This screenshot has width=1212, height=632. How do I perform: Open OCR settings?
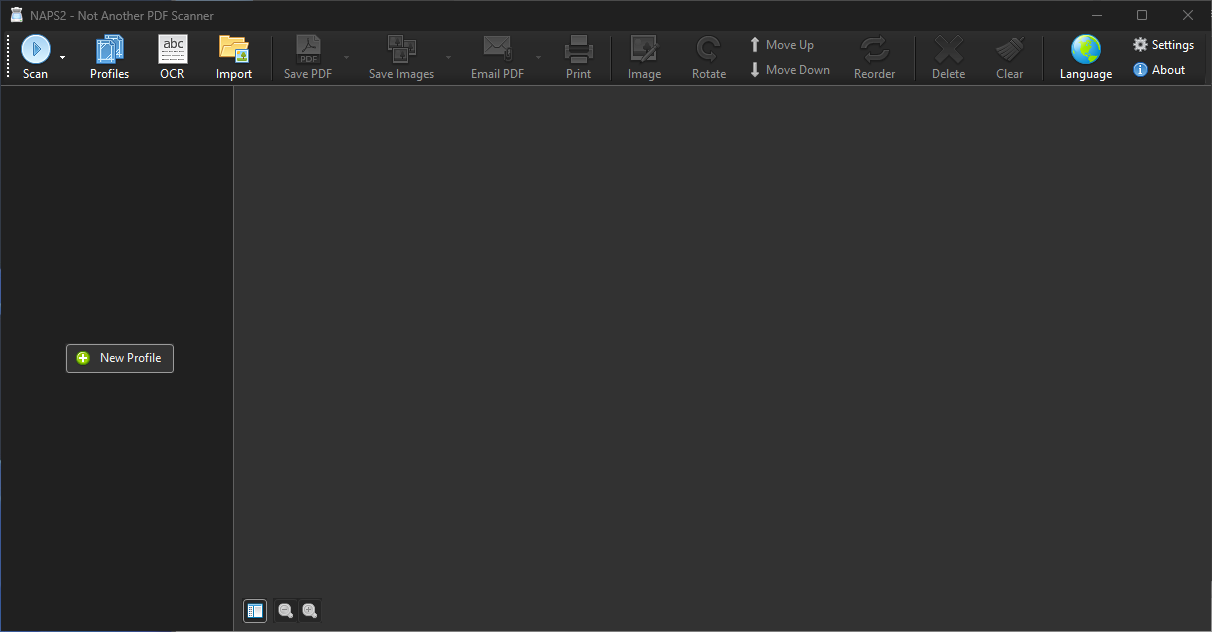[172, 57]
